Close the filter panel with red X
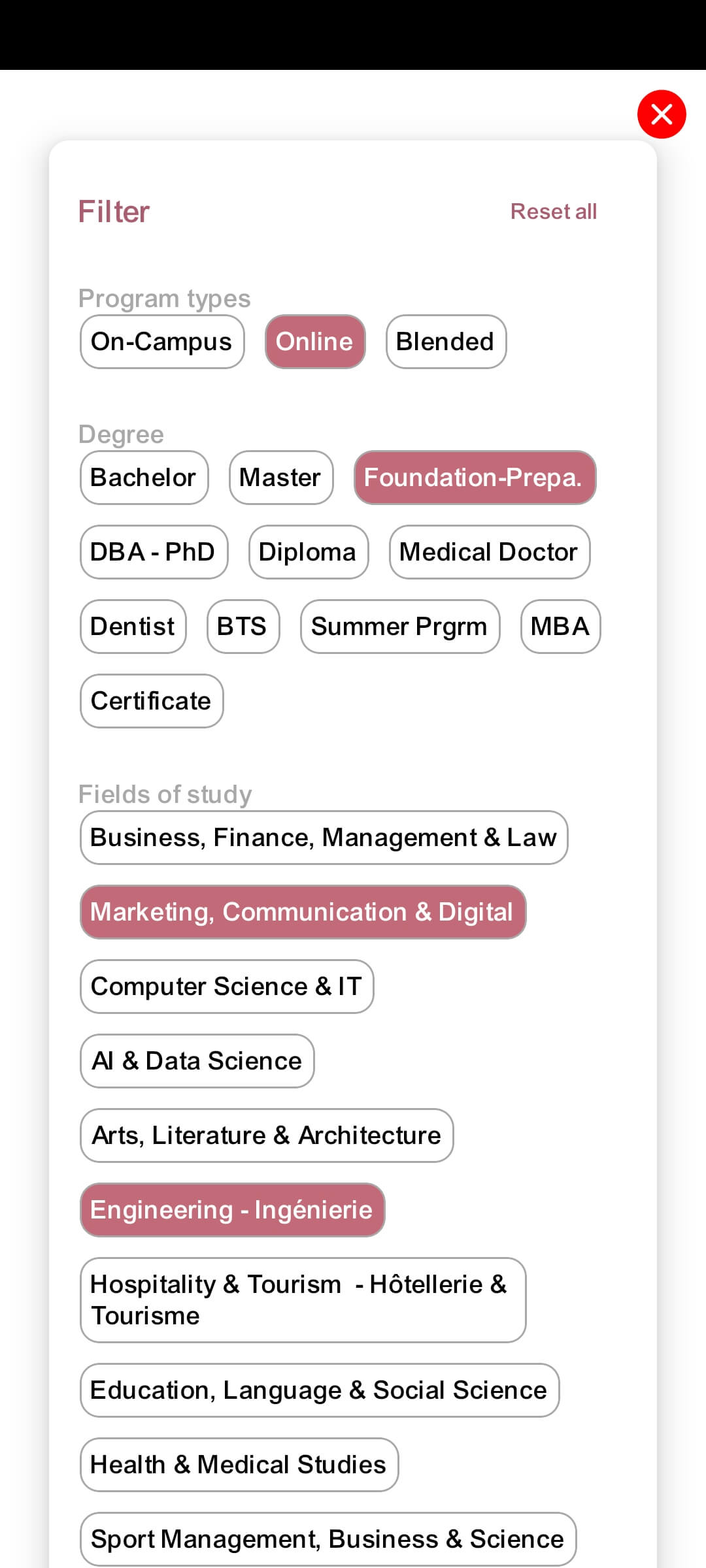This screenshot has width=706, height=1568. tap(662, 114)
